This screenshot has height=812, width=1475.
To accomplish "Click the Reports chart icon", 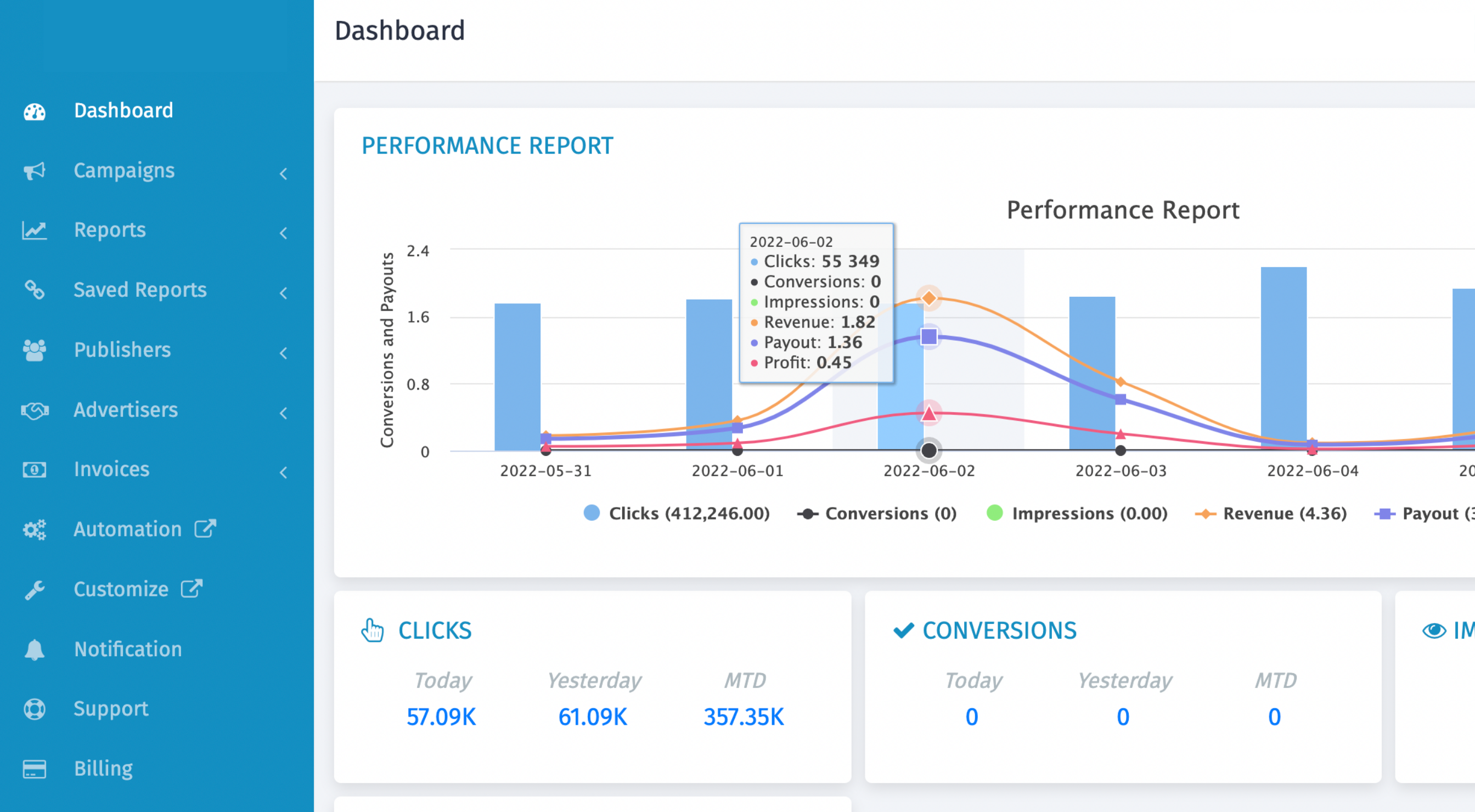I will pyautogui.click(x=35, y=230).
